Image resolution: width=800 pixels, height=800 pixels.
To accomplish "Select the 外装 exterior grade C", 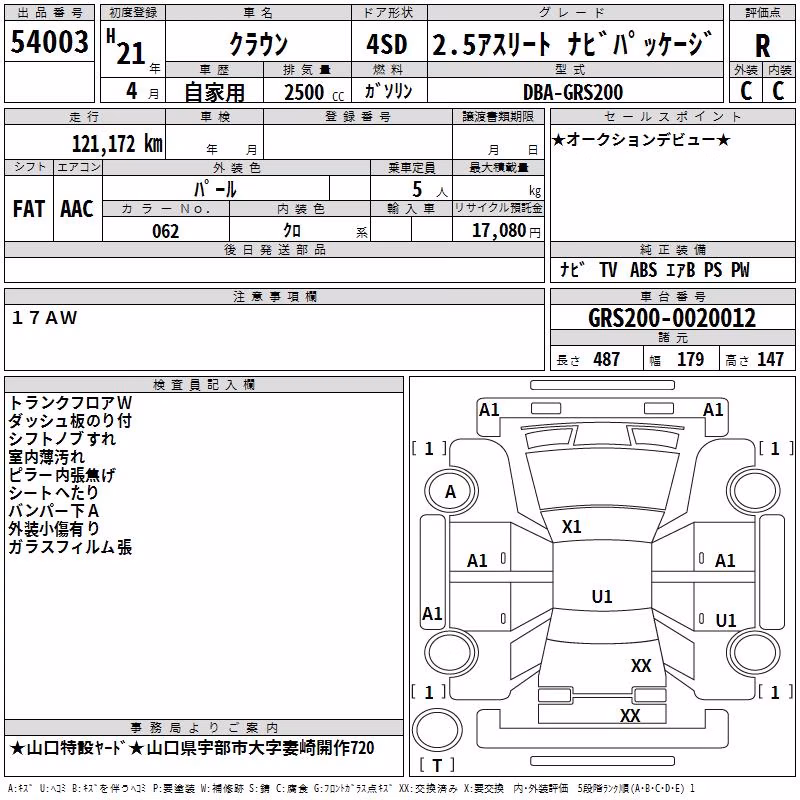I will pyautogui.click(x=746, y=91).
